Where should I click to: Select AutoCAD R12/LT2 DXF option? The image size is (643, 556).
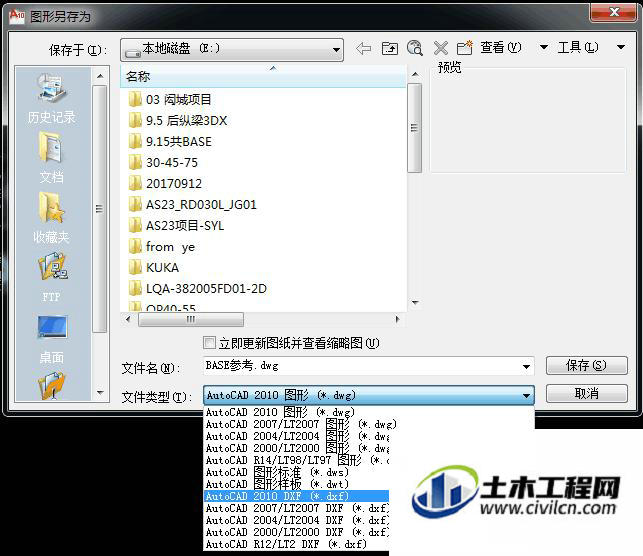click(296, 545)
